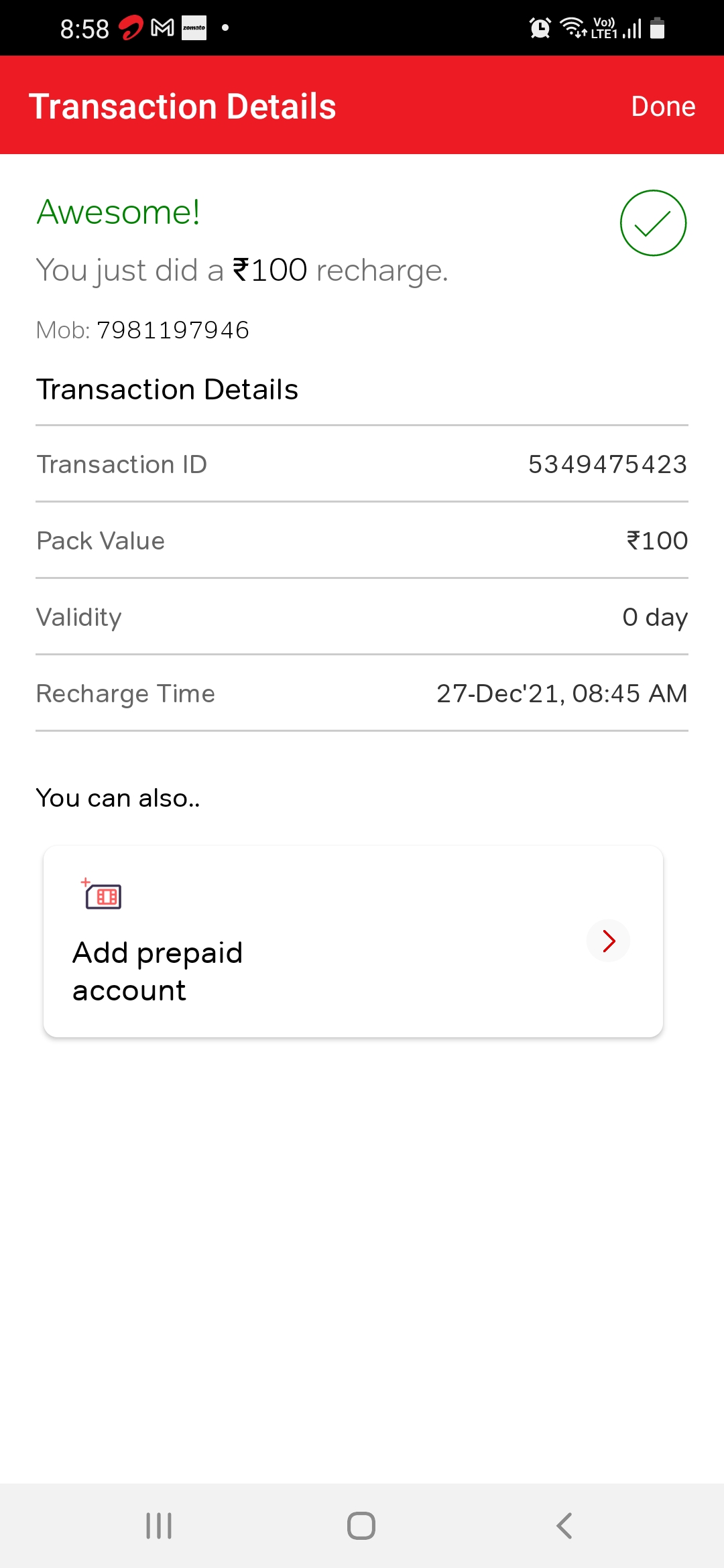Viewport: 724px width, 1568px height.
Task: Tap the alarm clock status icon
Action: coord(540,28)
